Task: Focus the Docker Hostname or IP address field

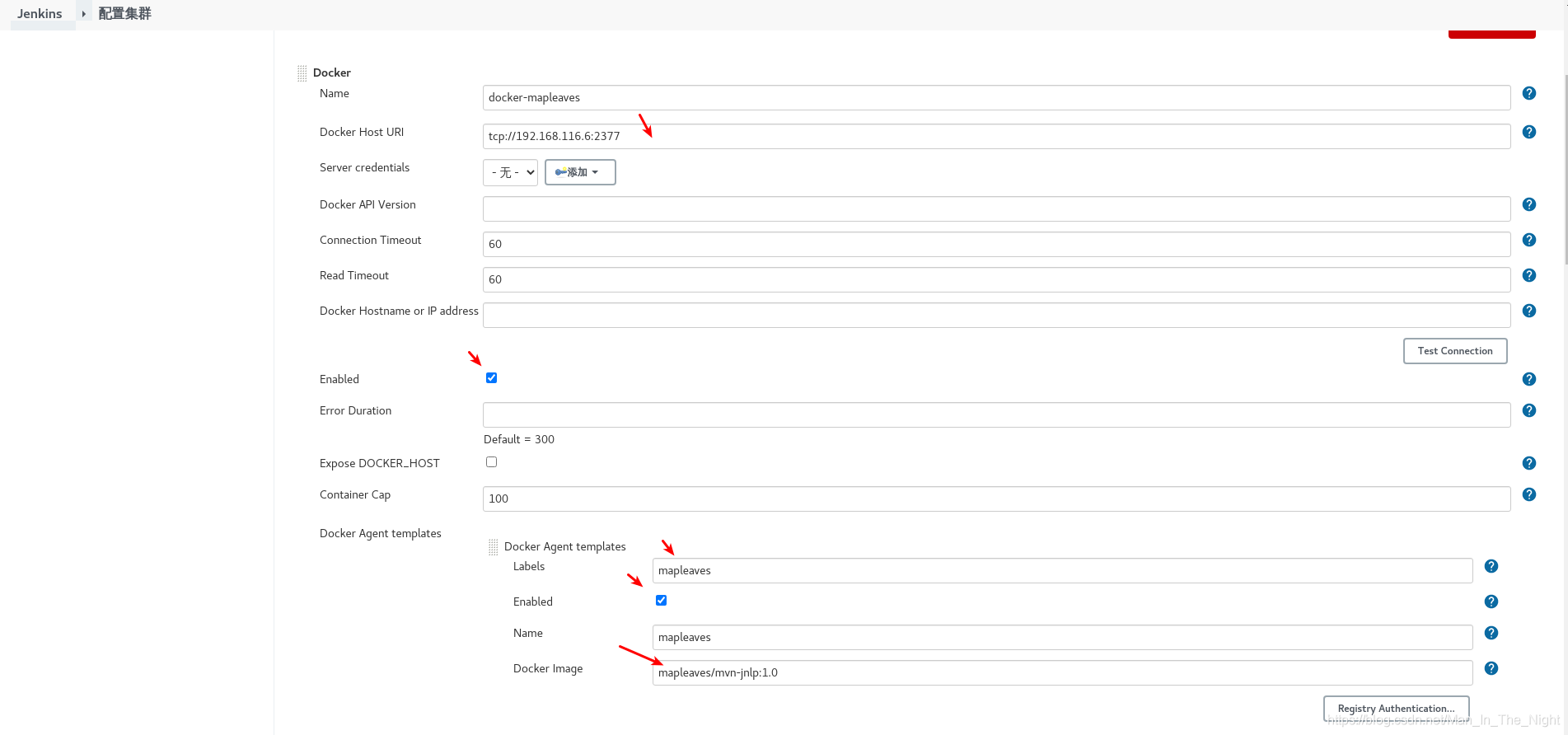Action: coord(996,315)
